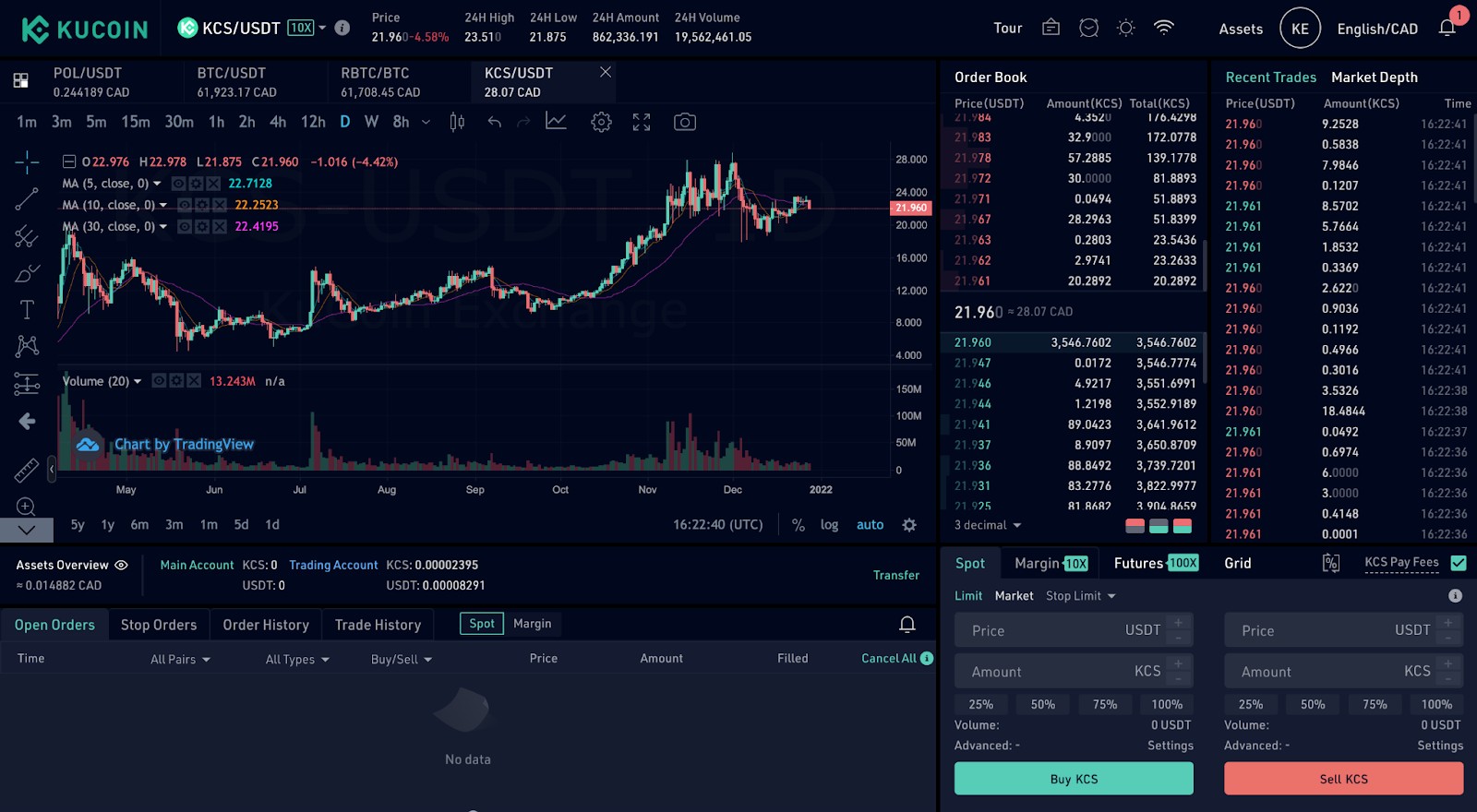The image size is (1477, 812).
Task: Open the Stop Limit order type dropdown
Action: (x=1080, y=596)
